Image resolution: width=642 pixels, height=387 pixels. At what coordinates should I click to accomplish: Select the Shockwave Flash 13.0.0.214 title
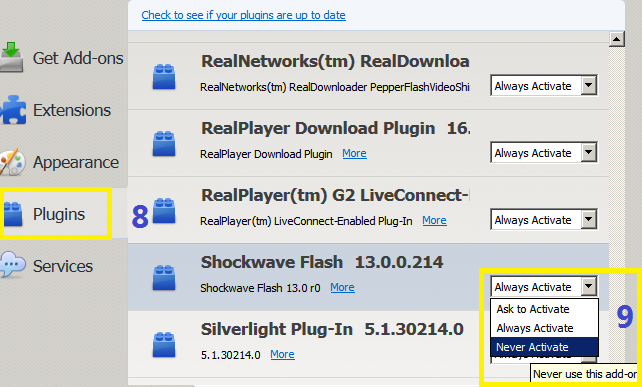[322, 262]
